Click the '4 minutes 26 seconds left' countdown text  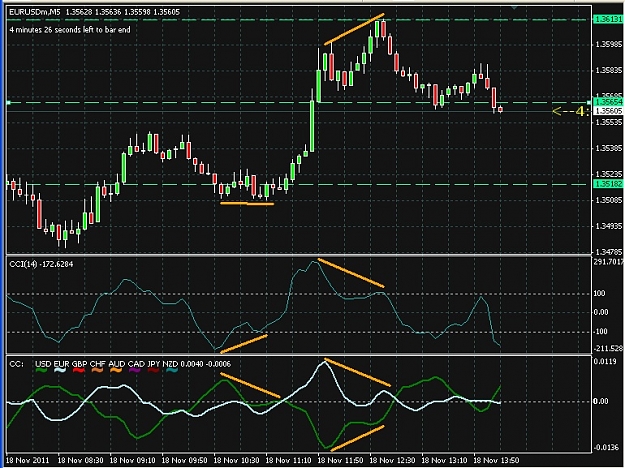[70, 29]
